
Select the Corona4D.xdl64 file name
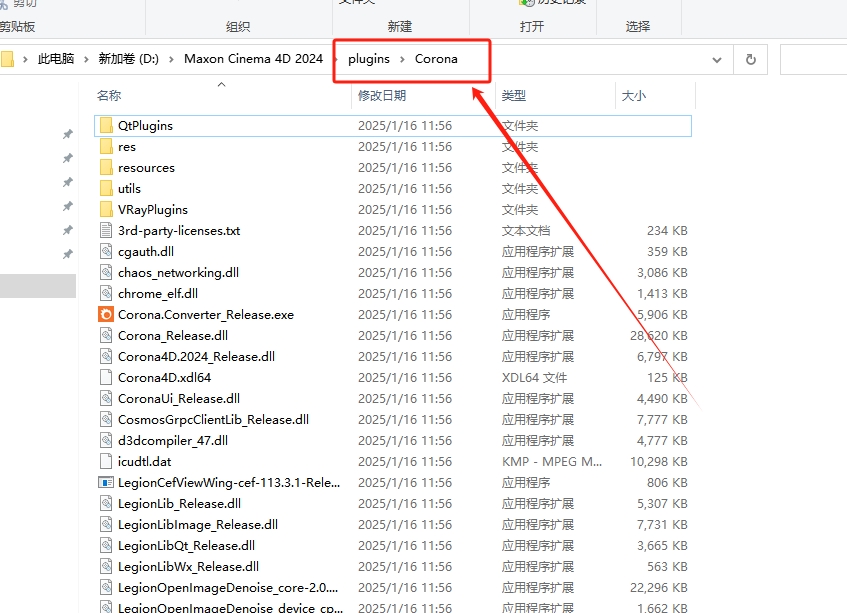pos(164,378)
